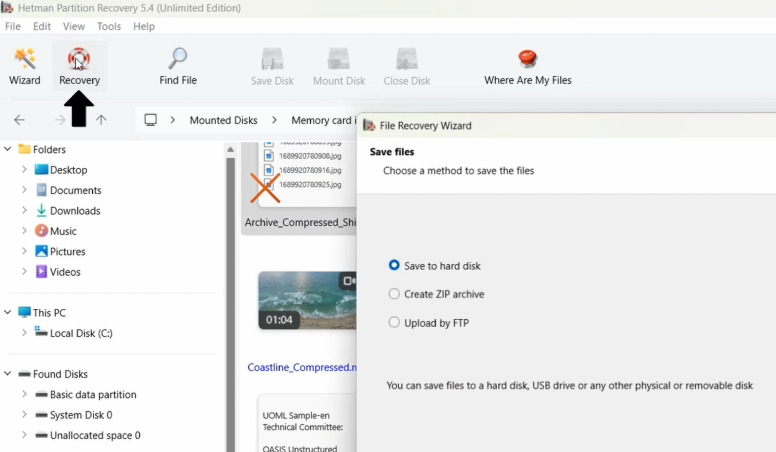The height and width of the screenshot is (452, 776).
Task: Collapse the This PC section
Action: pos(8,312)
